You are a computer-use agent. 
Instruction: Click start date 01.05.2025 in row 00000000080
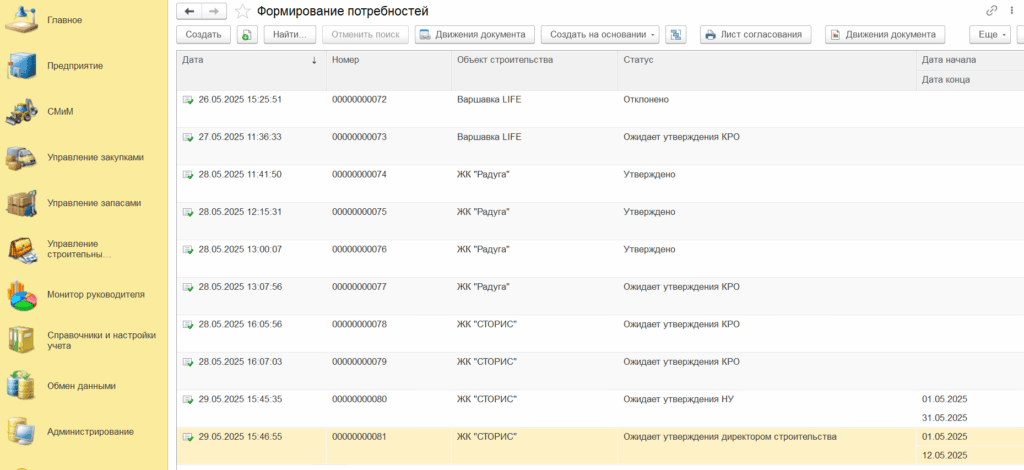[x=944, y=400]
